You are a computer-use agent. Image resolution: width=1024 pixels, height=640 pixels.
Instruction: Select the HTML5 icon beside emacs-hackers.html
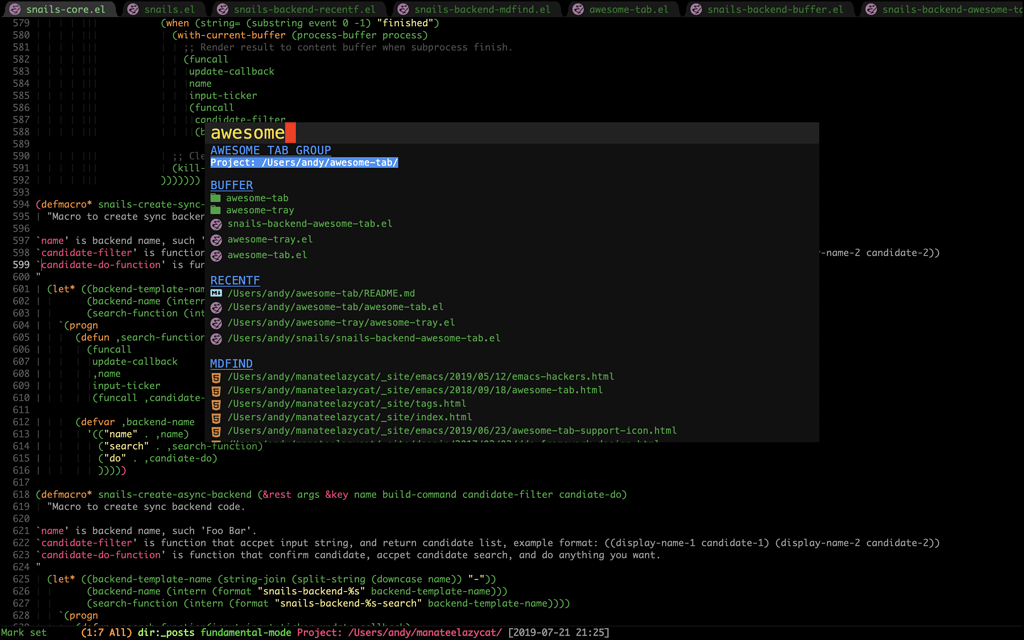[x=215, y=378]
